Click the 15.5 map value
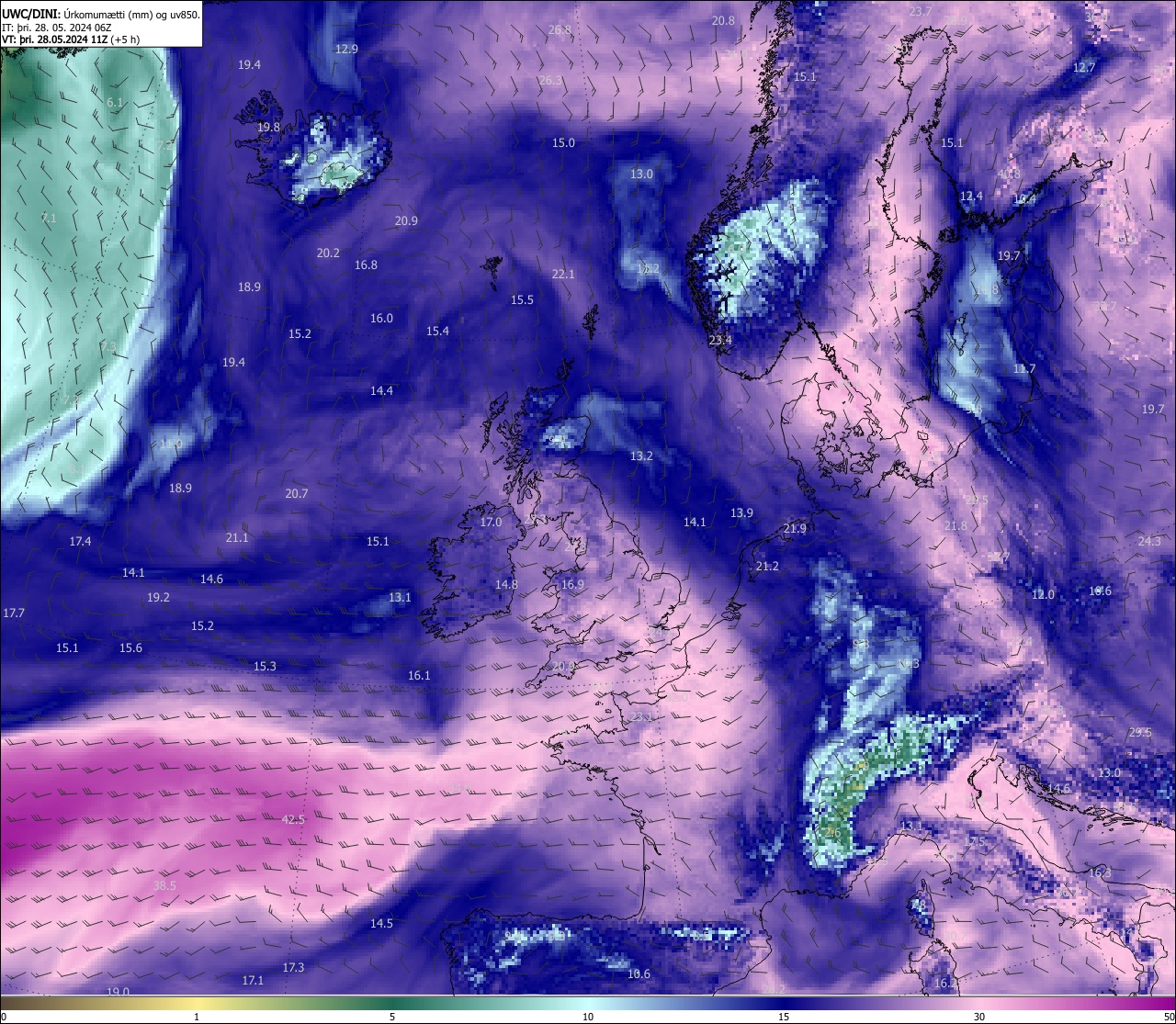 (x=522, y=299)
